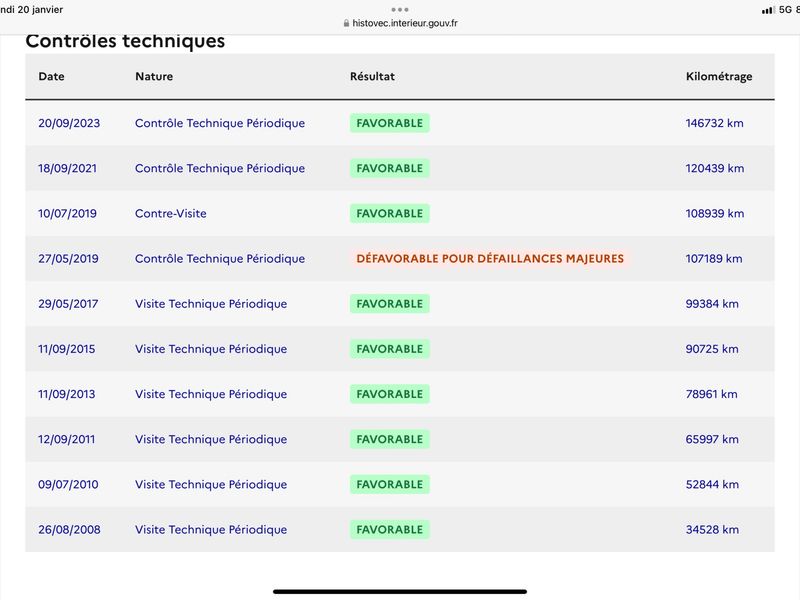800x600 pixels.
Task: Select the Date column header
Action: [x=52, y=77]
